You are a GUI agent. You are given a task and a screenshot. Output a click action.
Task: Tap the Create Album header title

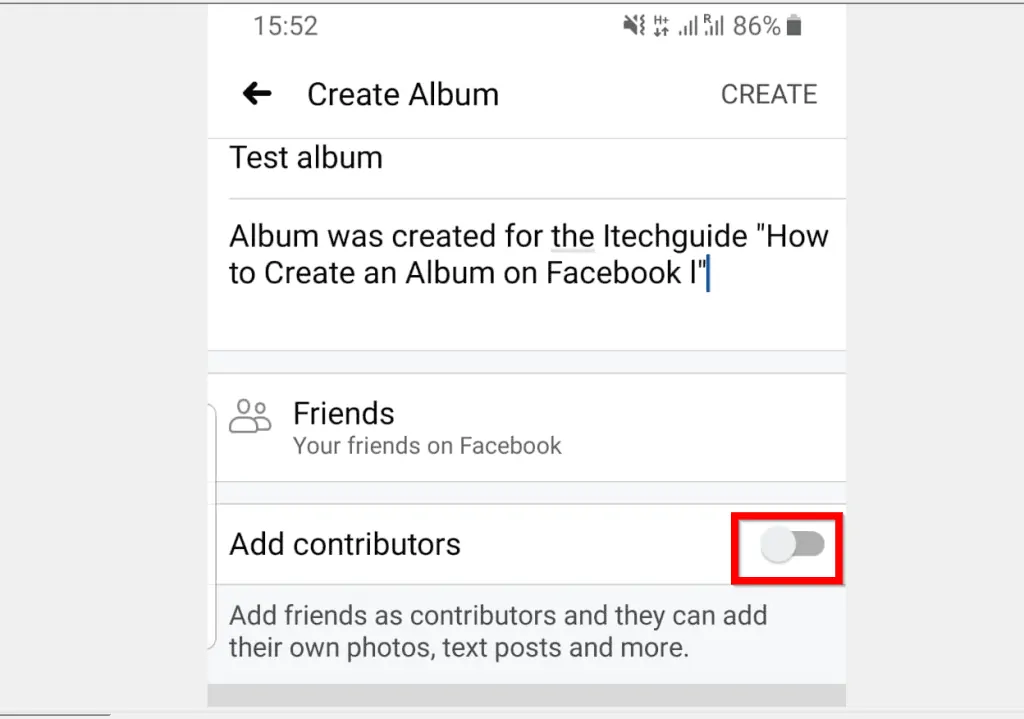point(402,93)
